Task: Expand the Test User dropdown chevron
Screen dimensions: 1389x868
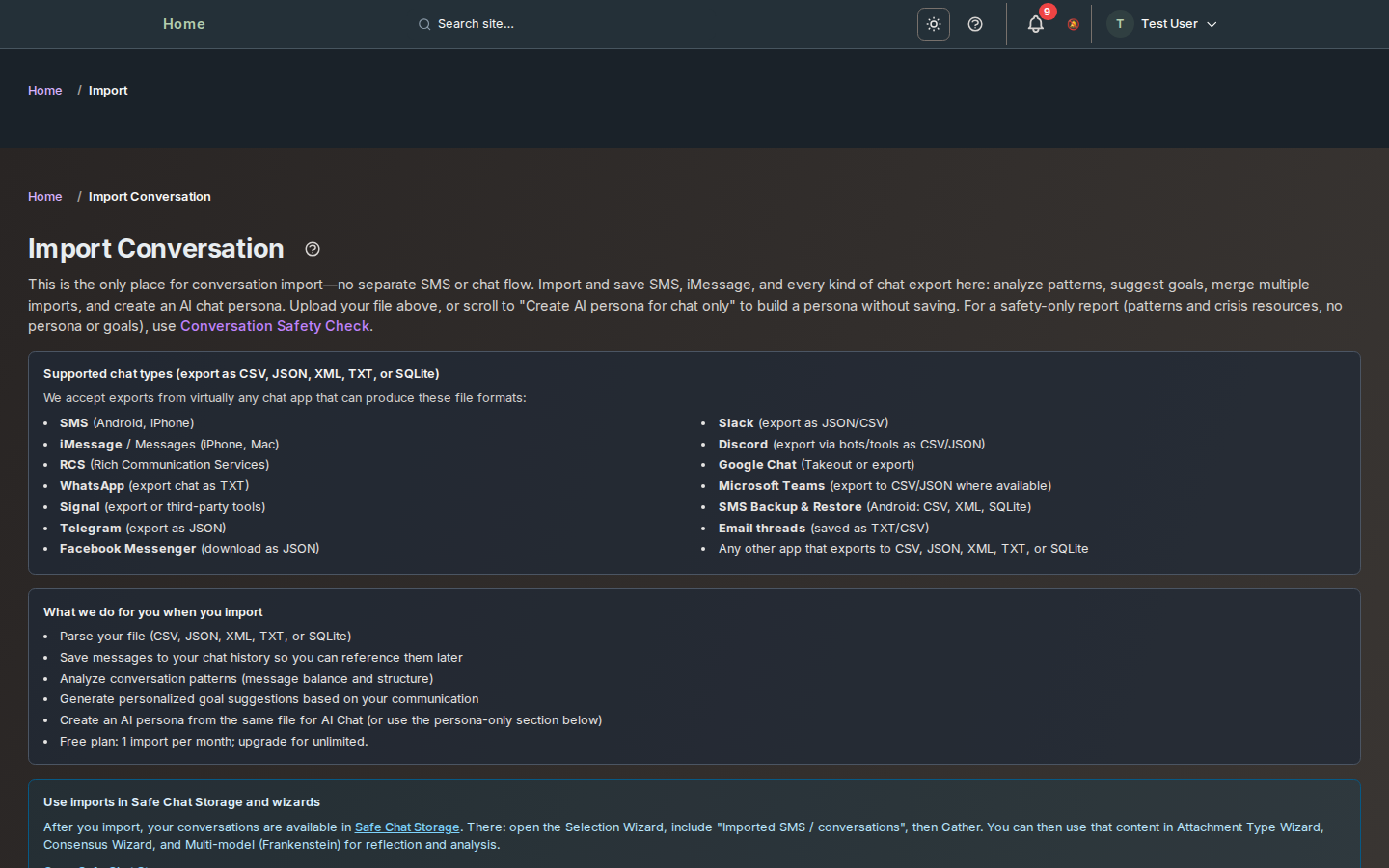Action: pos(1212,25)
